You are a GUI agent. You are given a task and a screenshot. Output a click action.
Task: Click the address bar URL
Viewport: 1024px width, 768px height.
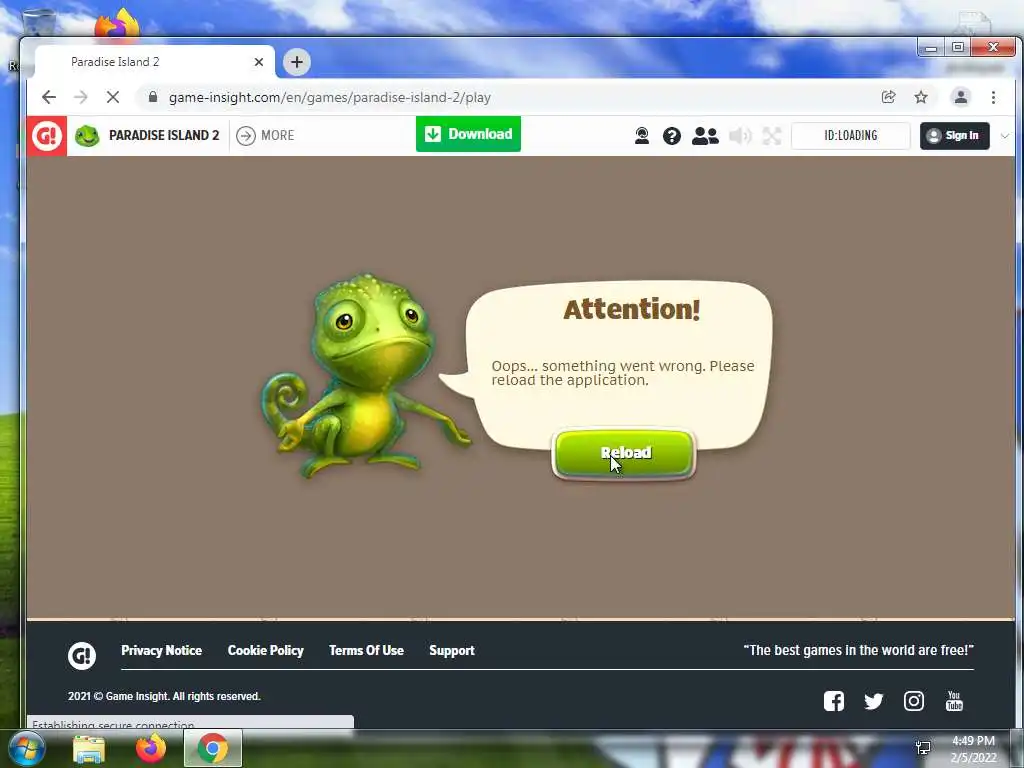pyautogui.click(x=330, y=97)
